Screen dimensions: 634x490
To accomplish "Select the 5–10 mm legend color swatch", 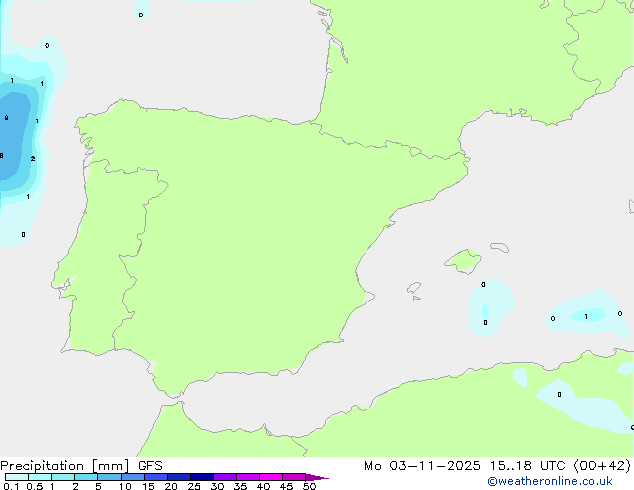I will 109,477.
